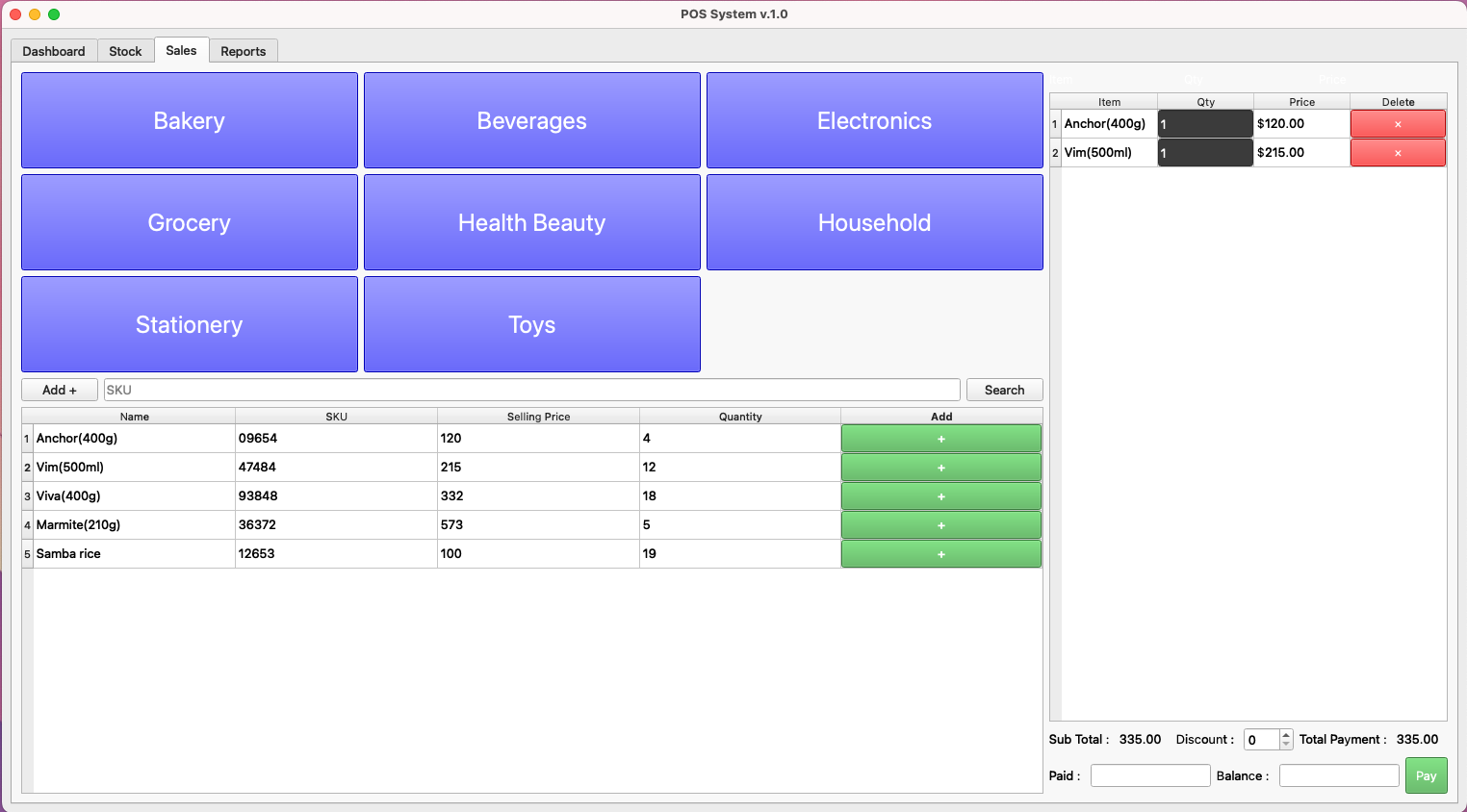Switch to the Dashboard tab
This screenshot has width=1467, height=812.
[54, 51]
